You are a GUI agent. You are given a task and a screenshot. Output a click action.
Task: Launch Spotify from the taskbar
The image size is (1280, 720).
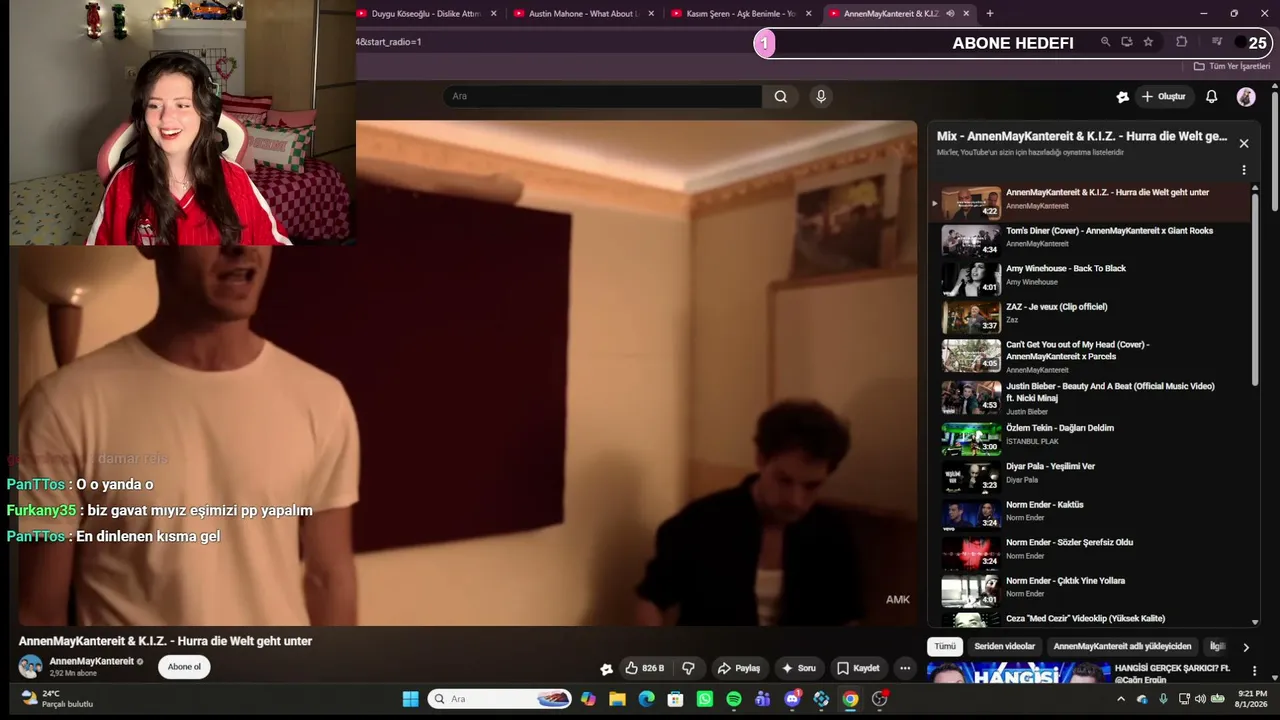[734, 699]
